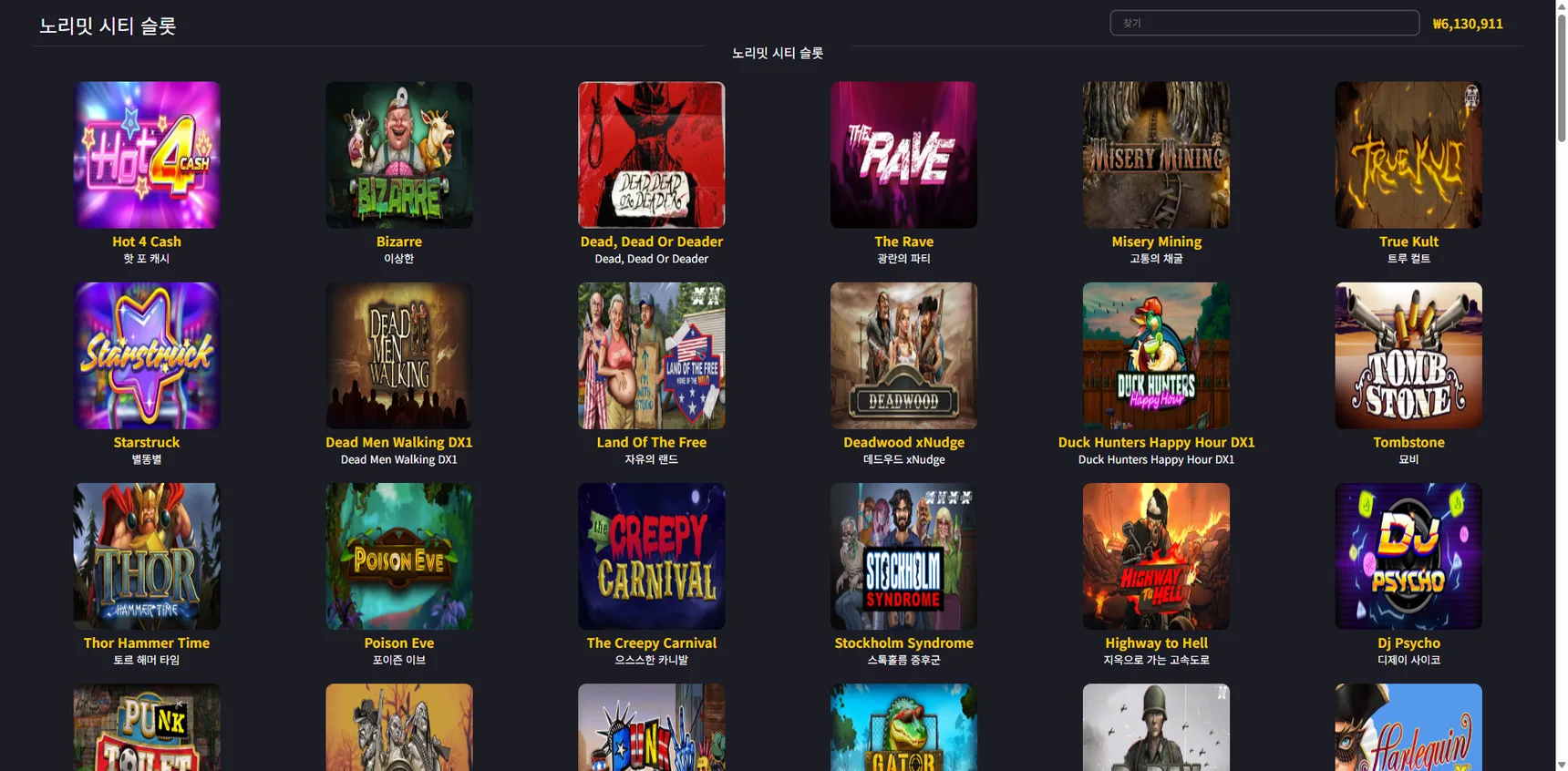This screenshot has height=771, width=1568.
Task: Click the Korean subtitle 토르 해머 타임
Action: pos(147,660)
